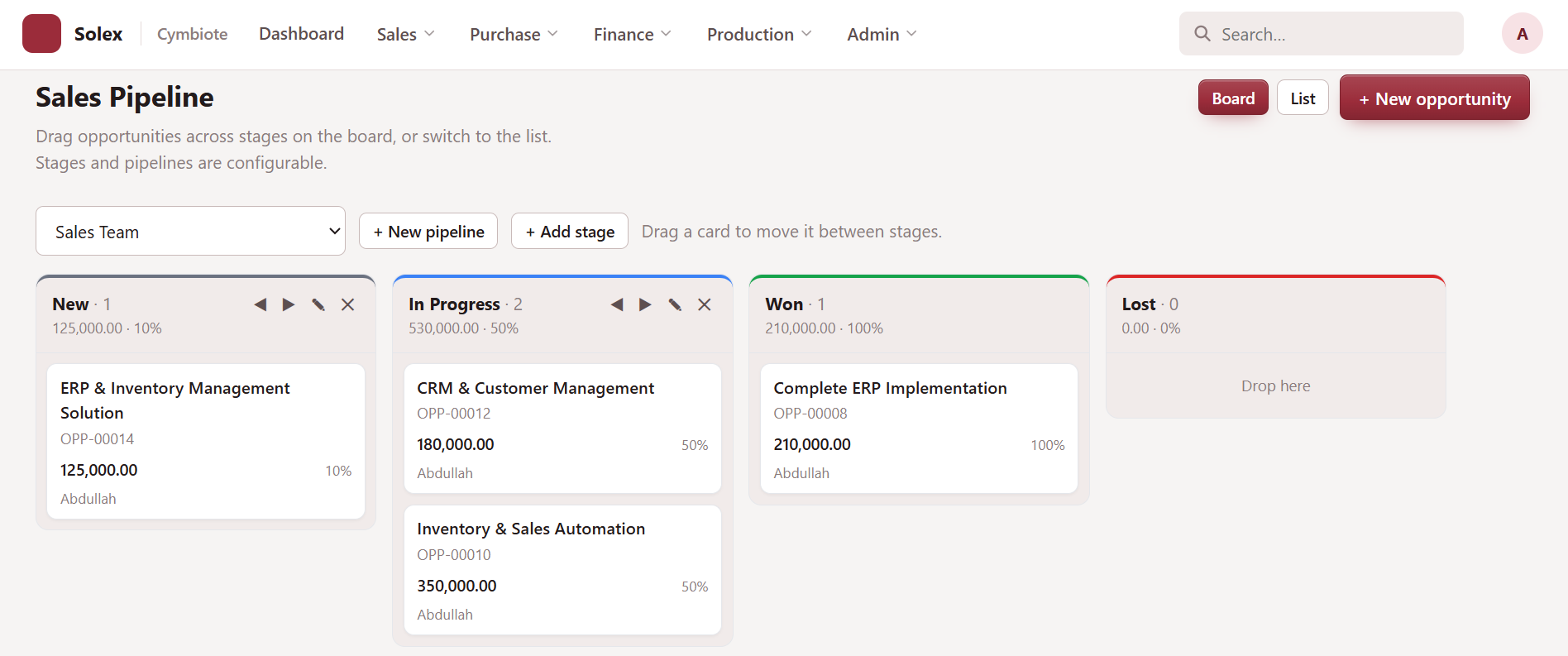
Task: Move New stage right with arrow icon
Action: [289, 304]
